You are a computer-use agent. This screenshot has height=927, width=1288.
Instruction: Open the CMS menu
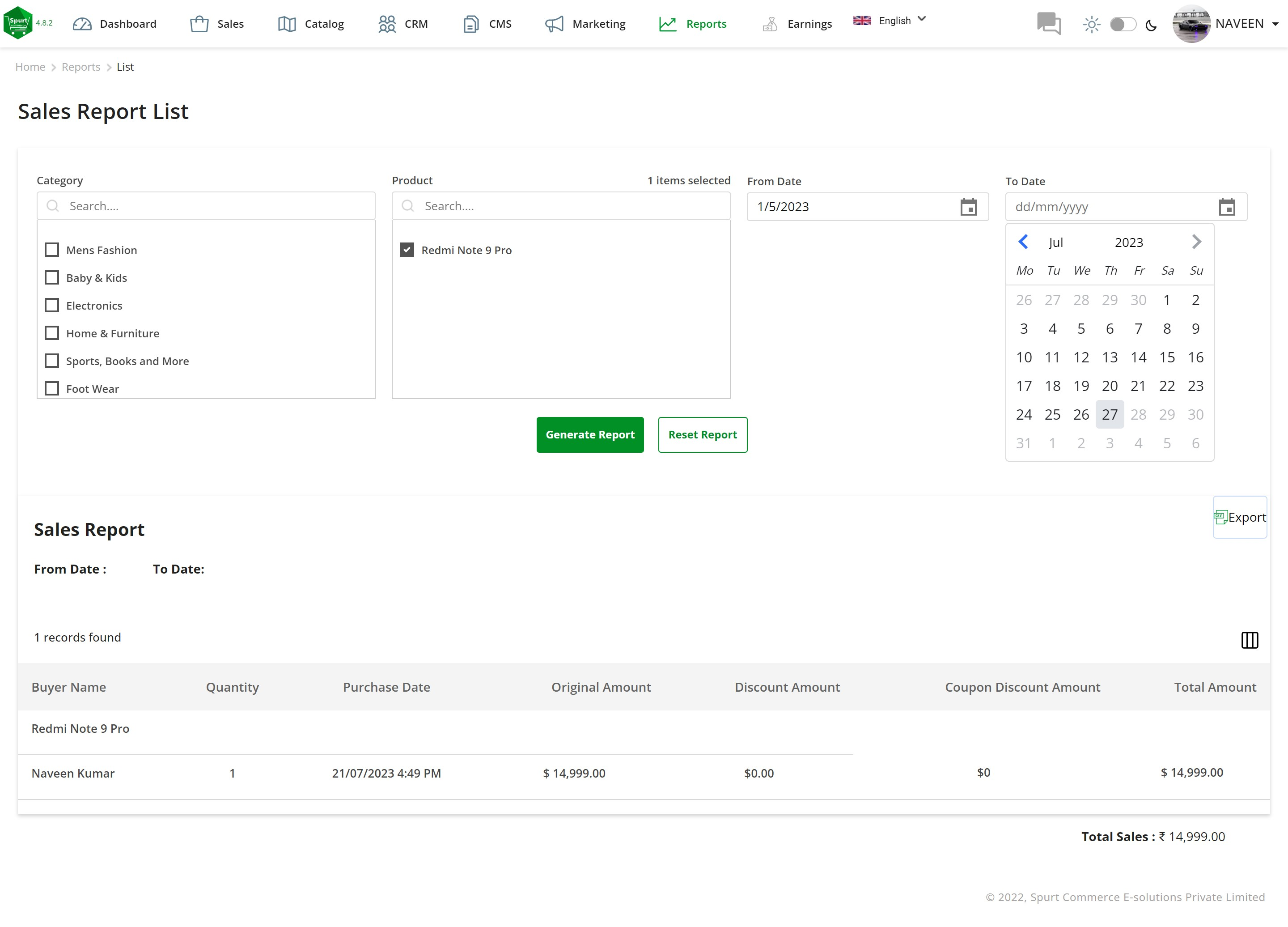487,24
